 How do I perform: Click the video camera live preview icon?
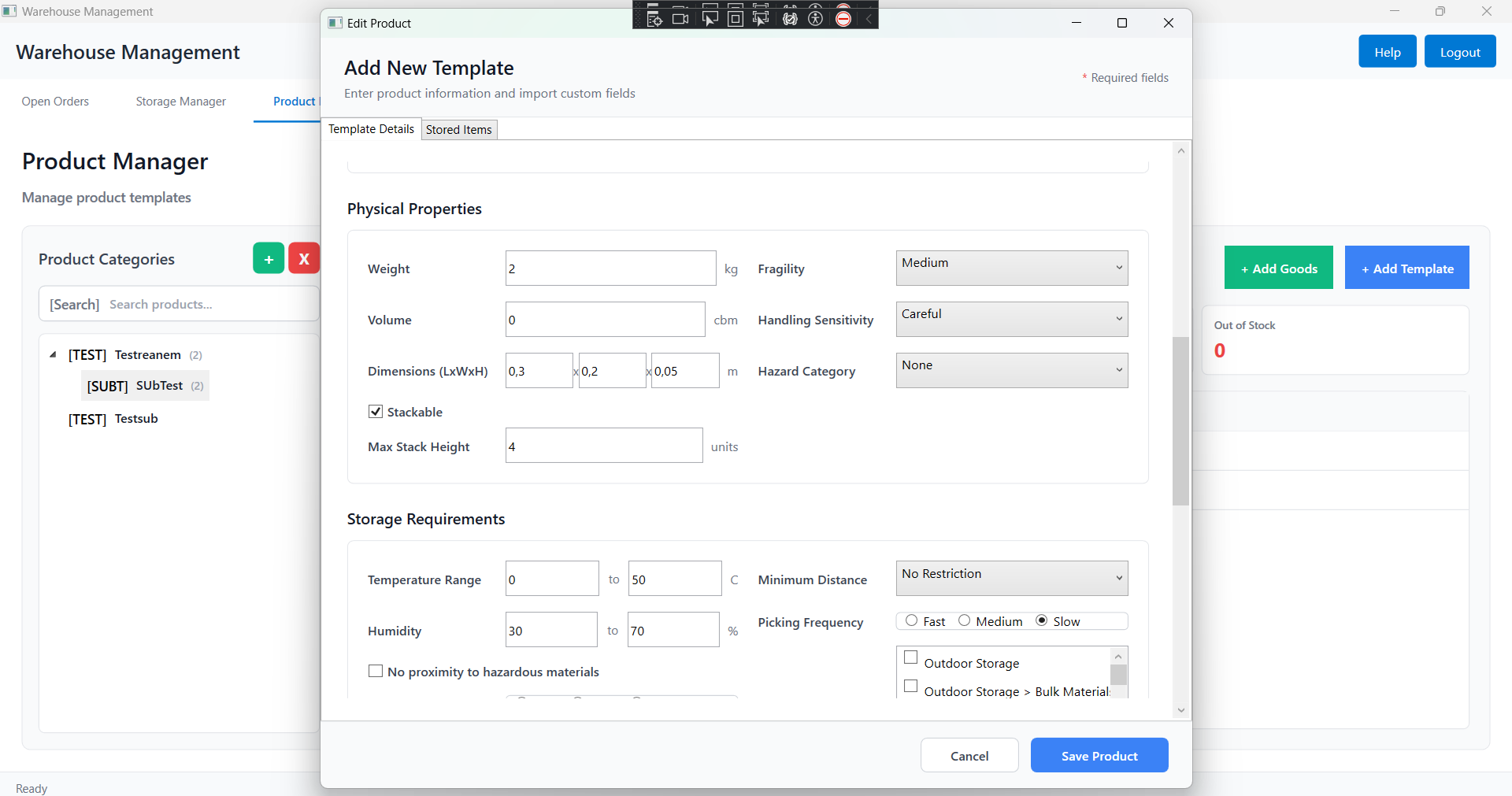tap(680, 18)
